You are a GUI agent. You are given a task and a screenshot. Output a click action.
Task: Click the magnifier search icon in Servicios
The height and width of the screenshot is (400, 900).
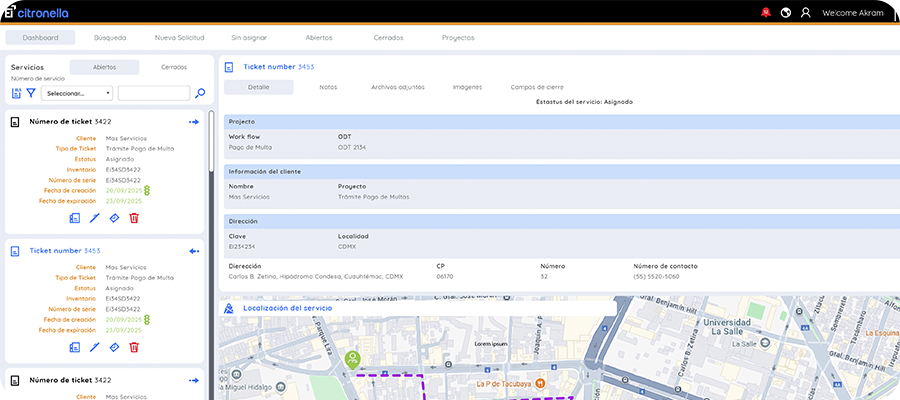click(x=200, y=93)
